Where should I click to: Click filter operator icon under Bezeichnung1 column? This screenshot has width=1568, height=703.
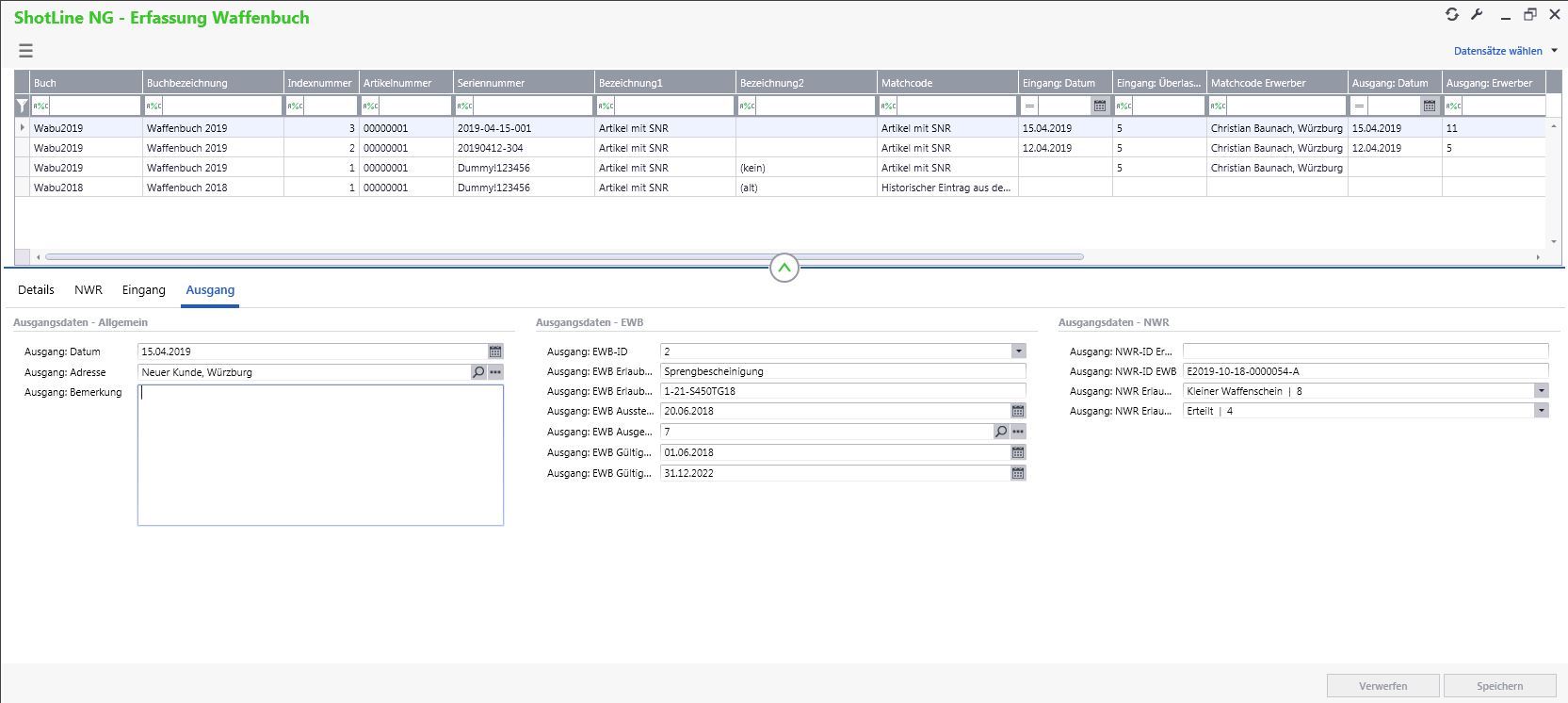pos(606,106)
